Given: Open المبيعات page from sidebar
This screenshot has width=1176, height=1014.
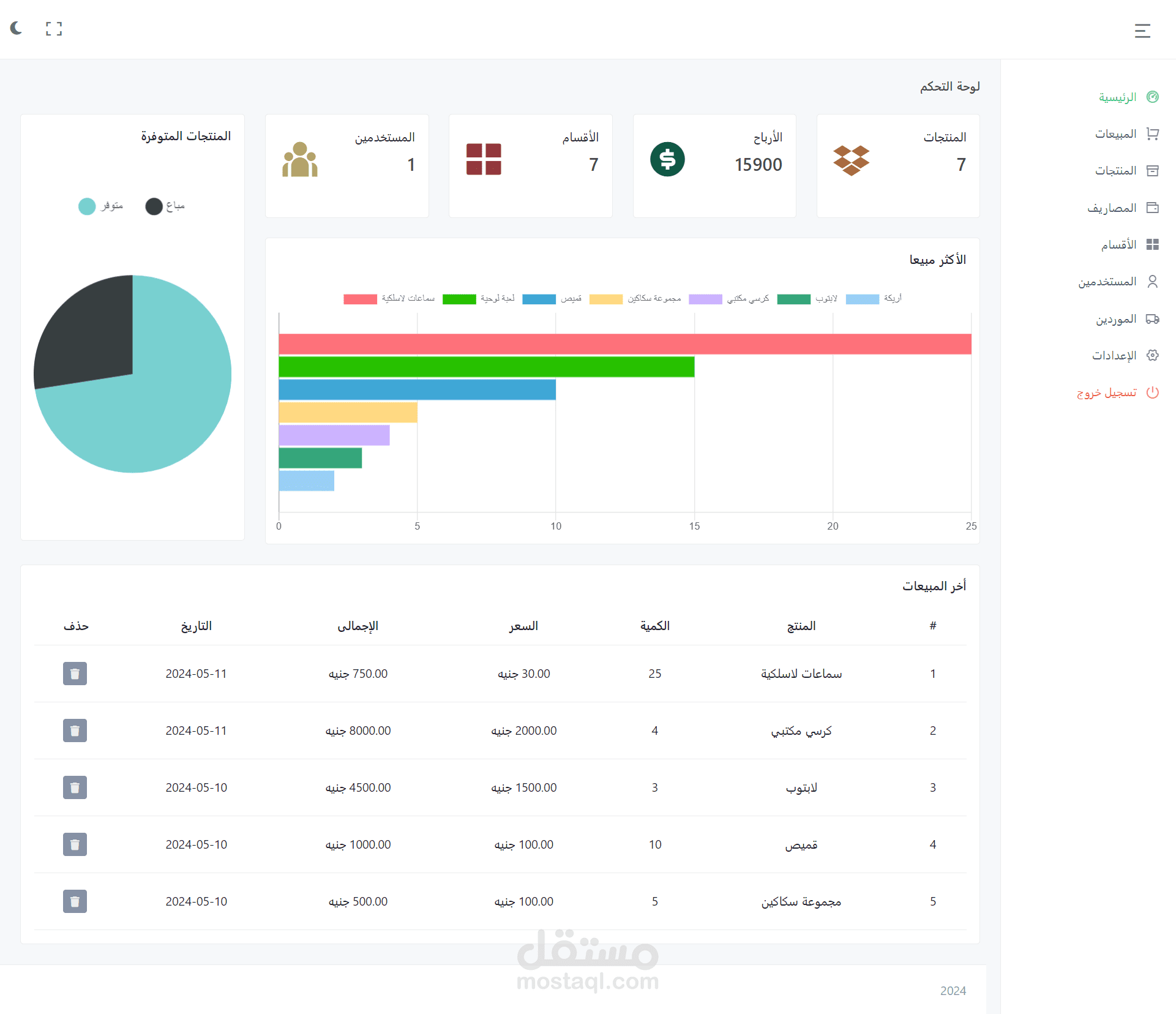Looking at the screenshot, I should [x=1115, y=134].
